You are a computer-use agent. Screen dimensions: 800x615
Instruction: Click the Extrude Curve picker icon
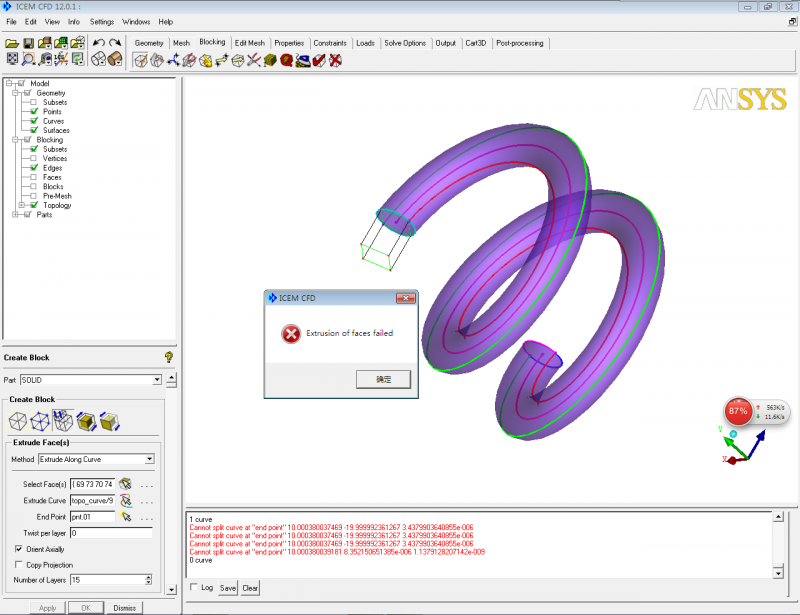point(126,500)
